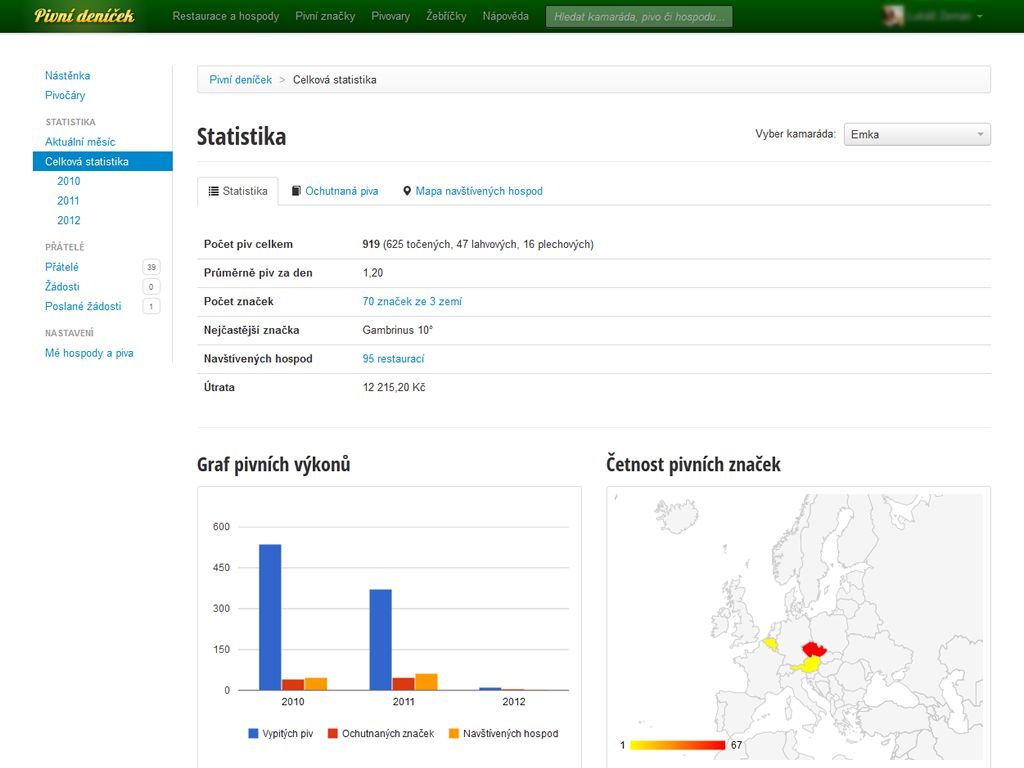Open the 70 značek ze 3 zemí link
This screenshot has width=1024, height=768.
tap(412, 301)
